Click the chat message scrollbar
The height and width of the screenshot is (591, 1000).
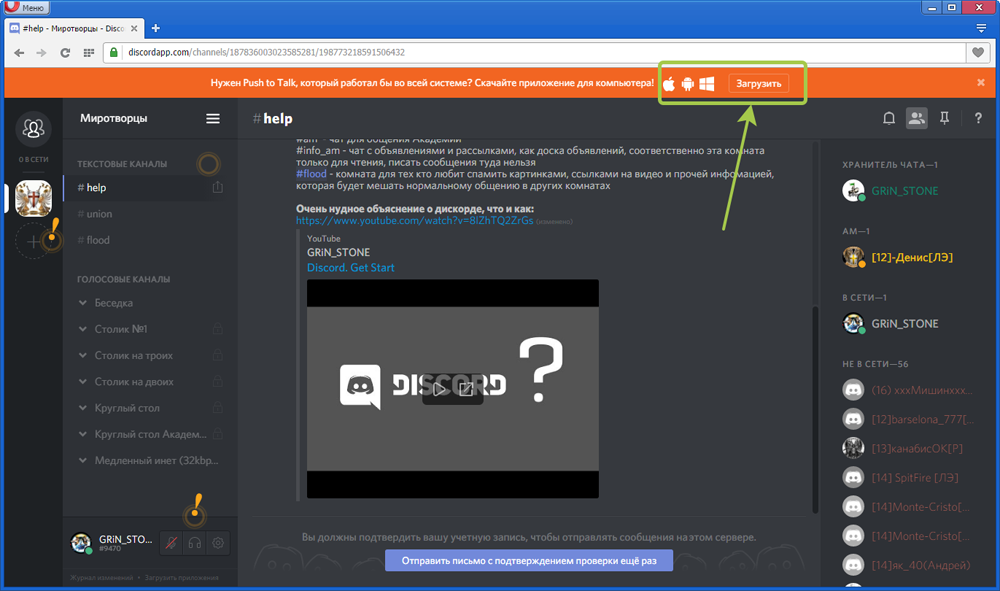point(815,409)
